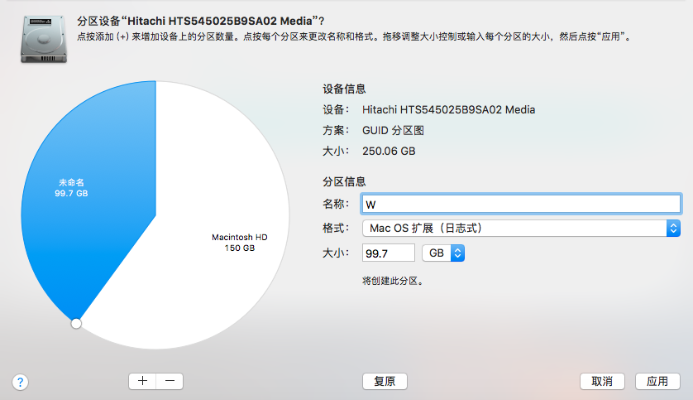Open the GB unit dropdown
The height and width of the screenshot is (400, 693).
point(444,254)
